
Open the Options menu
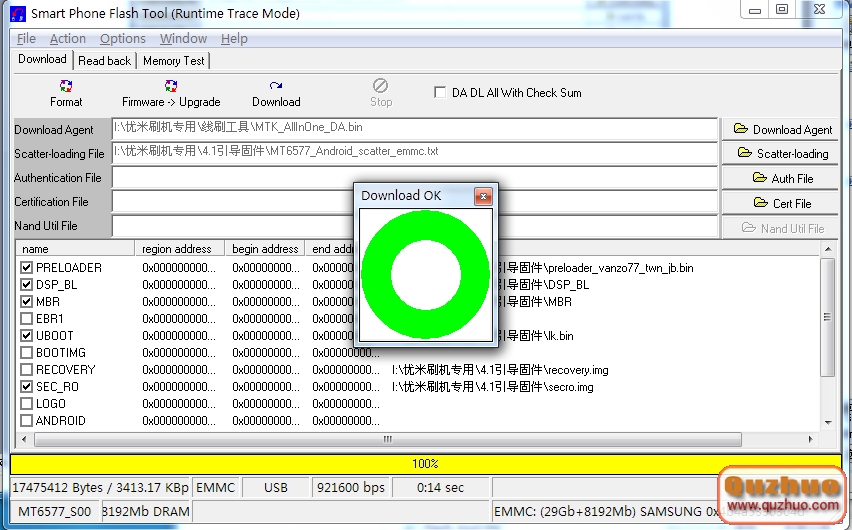(123, 39)
